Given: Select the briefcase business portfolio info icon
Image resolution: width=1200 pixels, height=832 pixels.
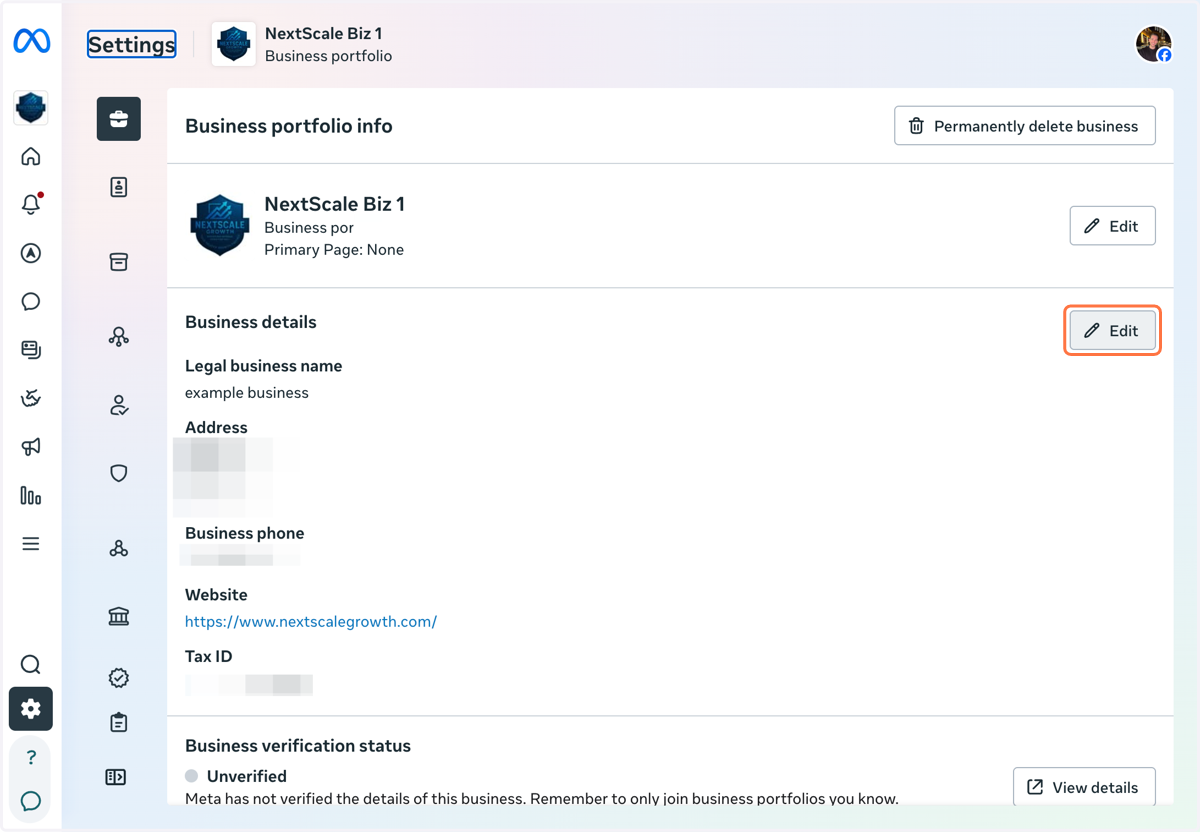Looking at the screenshot, I should click(x=119, y=119).
